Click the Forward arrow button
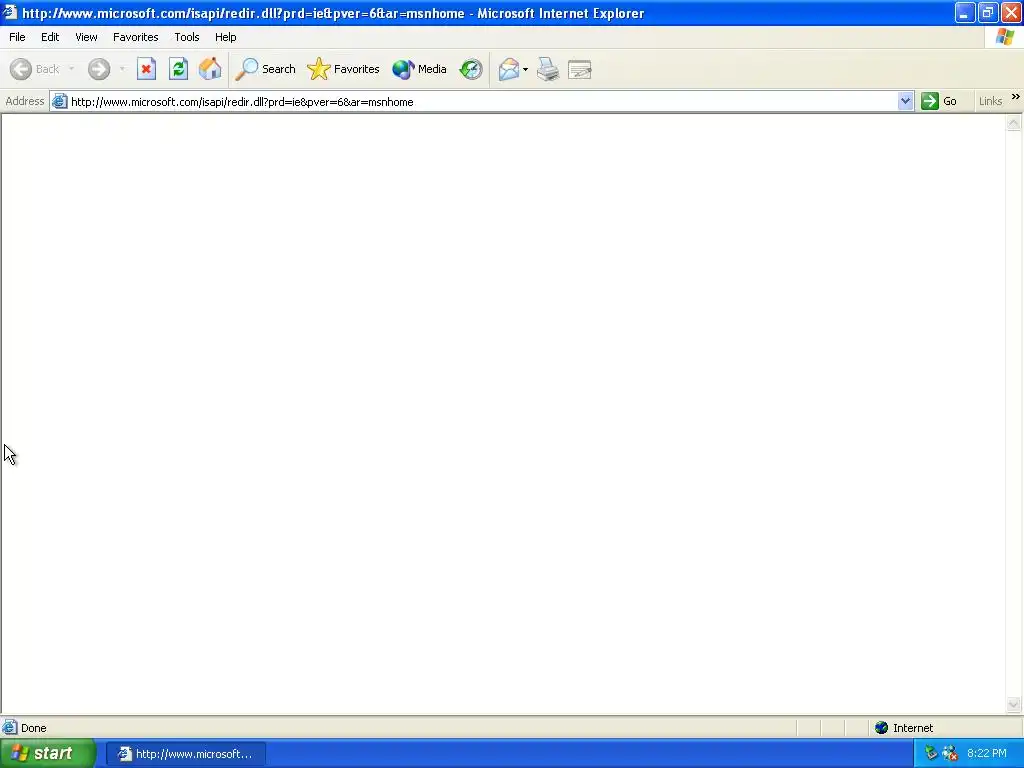 (99, 69)
